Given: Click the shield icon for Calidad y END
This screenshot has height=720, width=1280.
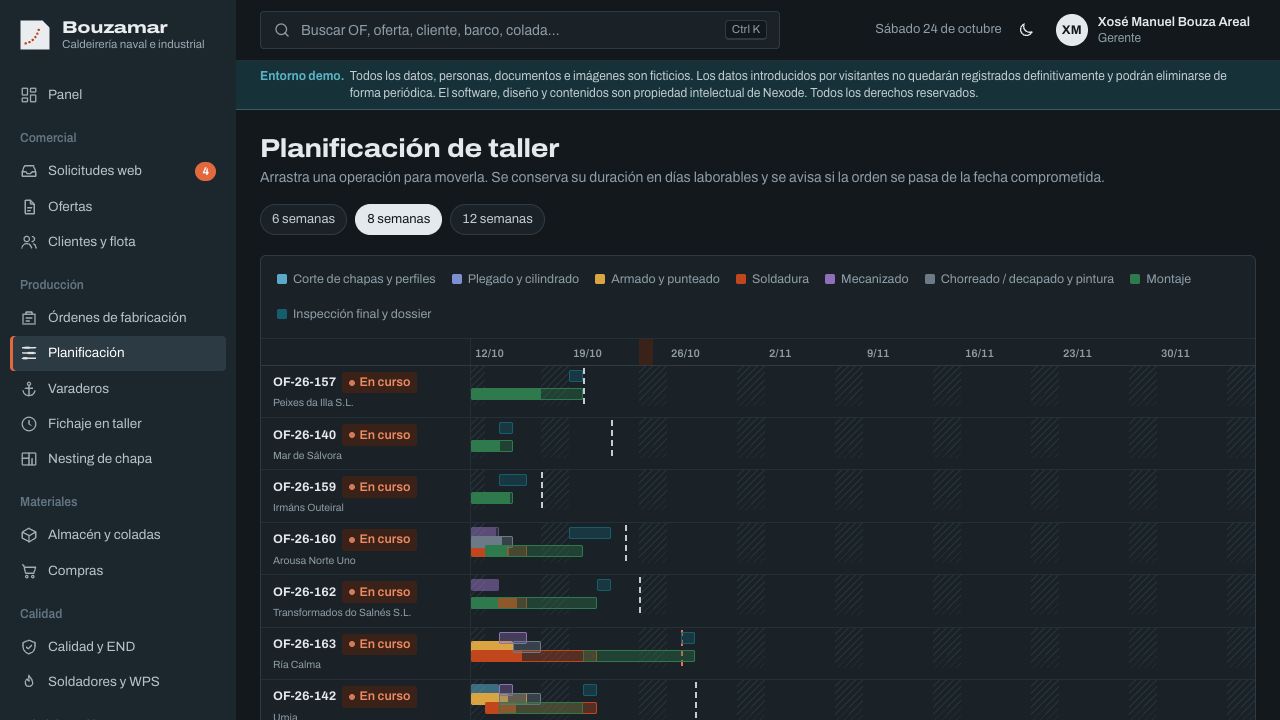Looking at the screenshot, I should pos(29,647).
